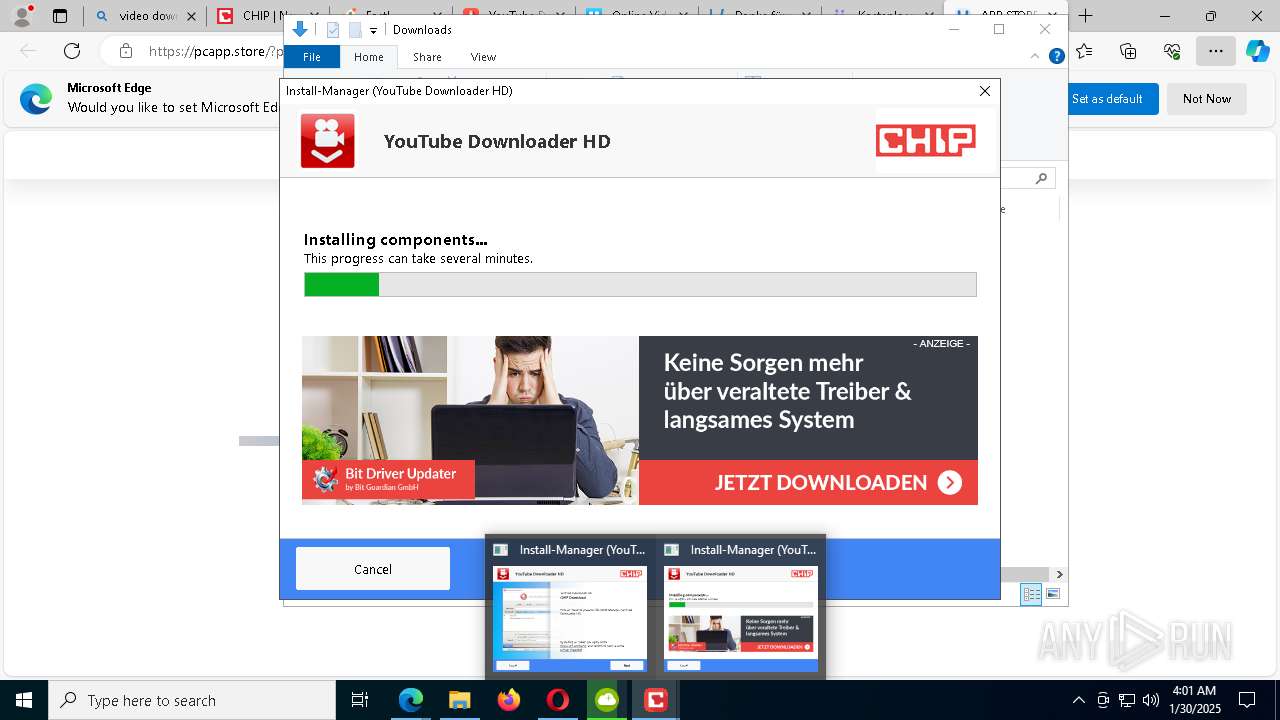
Task: Open a new Edge tab with plus button
Action: (1085, 15)
